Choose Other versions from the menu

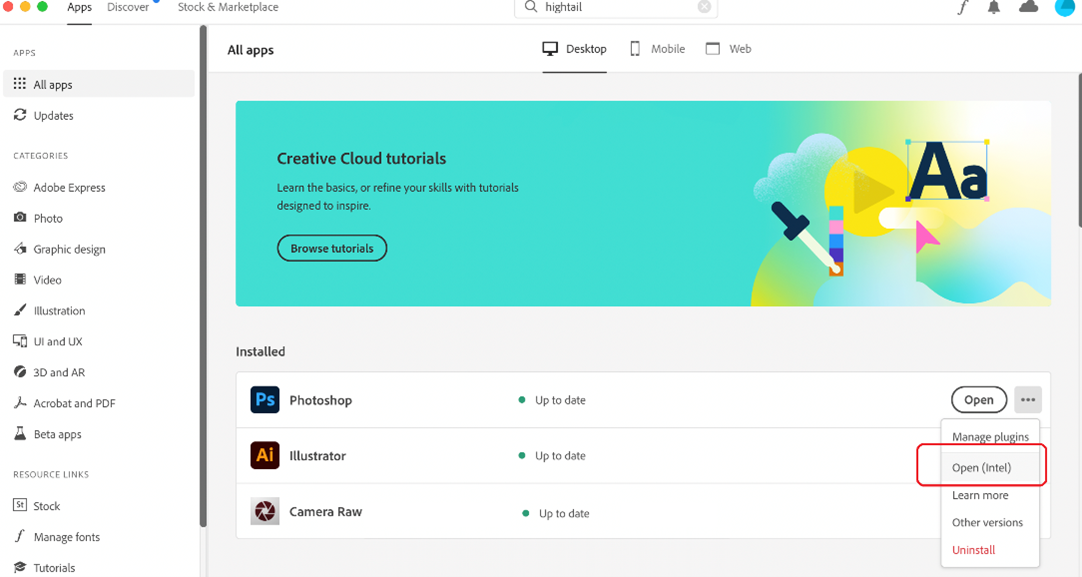(x=990, y=522)
